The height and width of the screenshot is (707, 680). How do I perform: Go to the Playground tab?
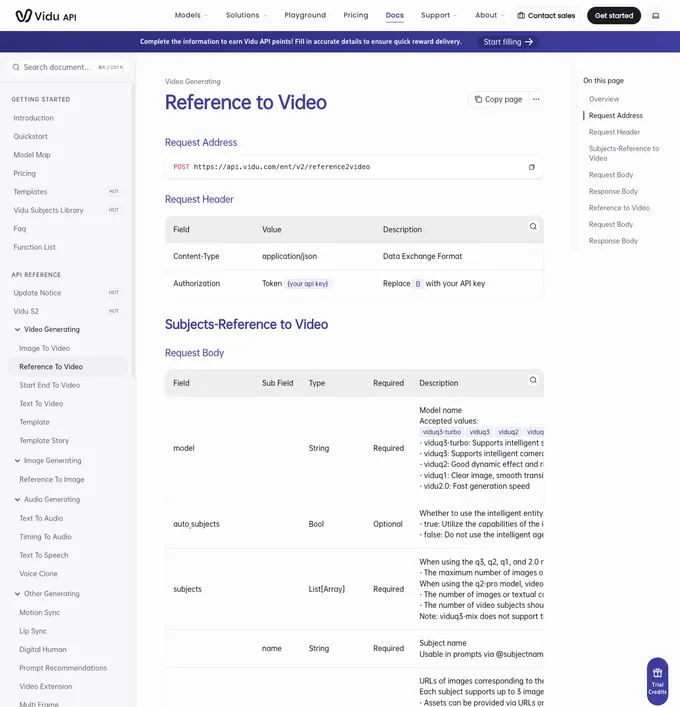305,15
